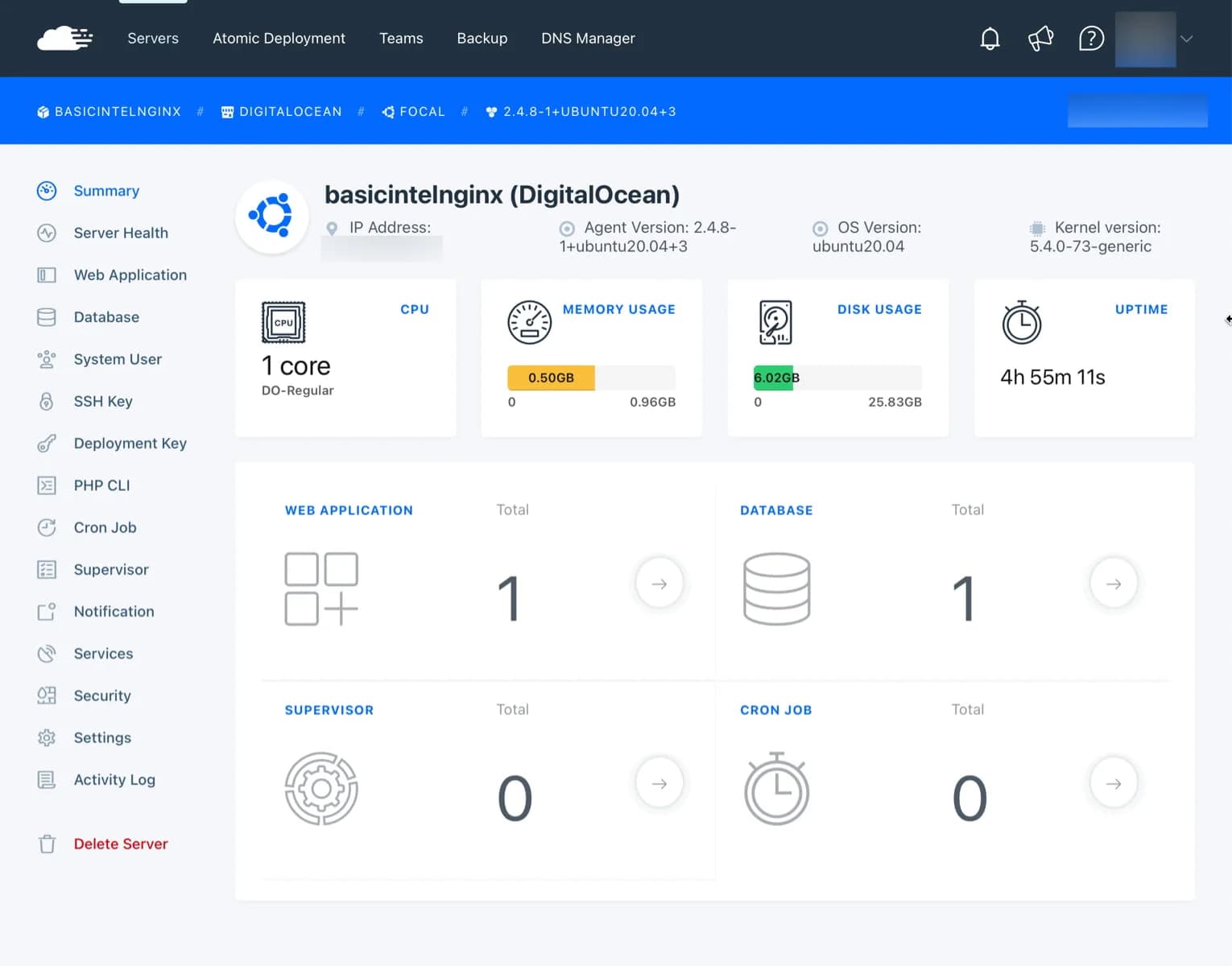1232x966 pixels.
Task: Open the Security section icon
Action: click(47, 695)
